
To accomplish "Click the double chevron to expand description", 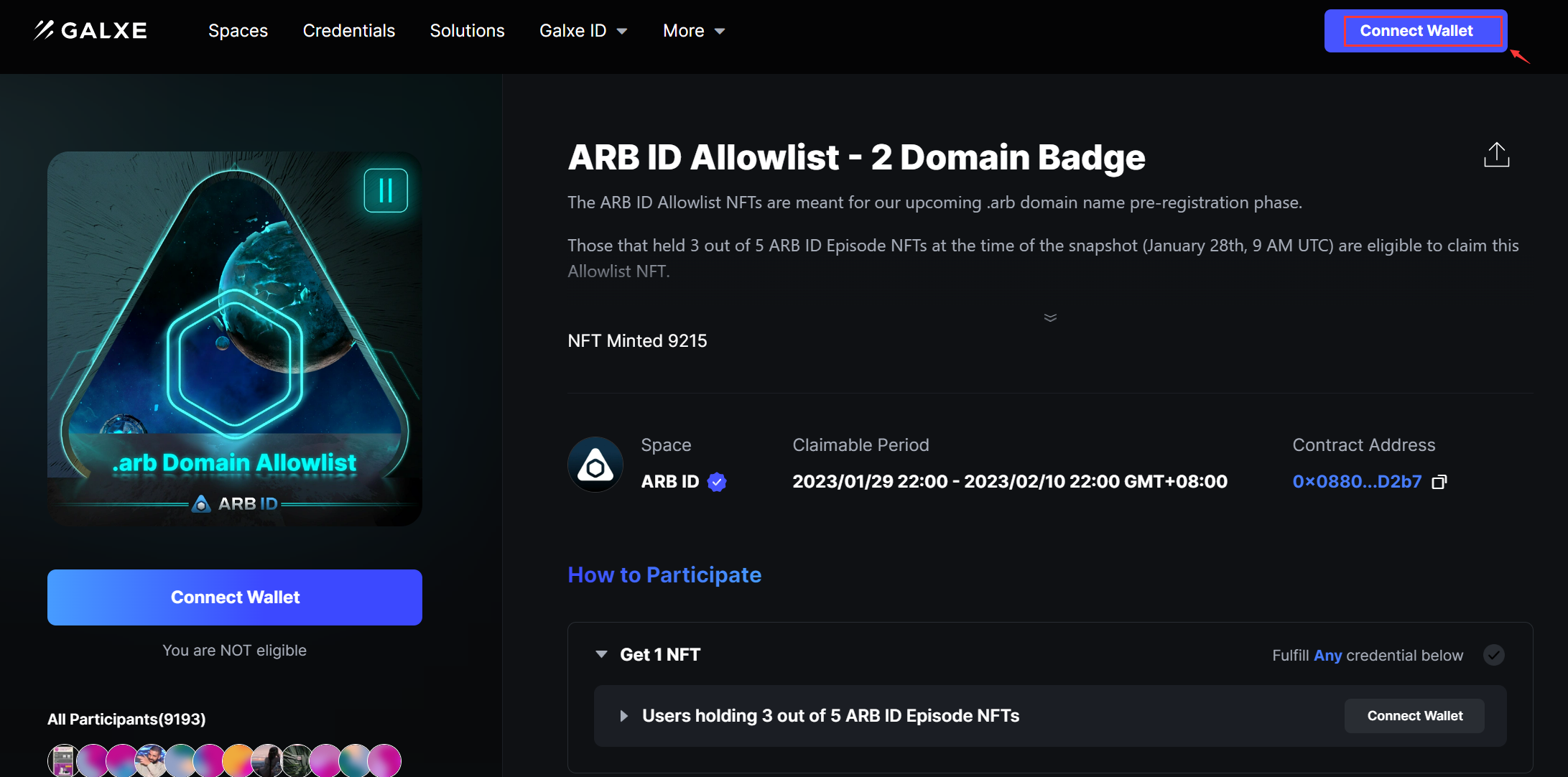I will tap(1050, 317).
